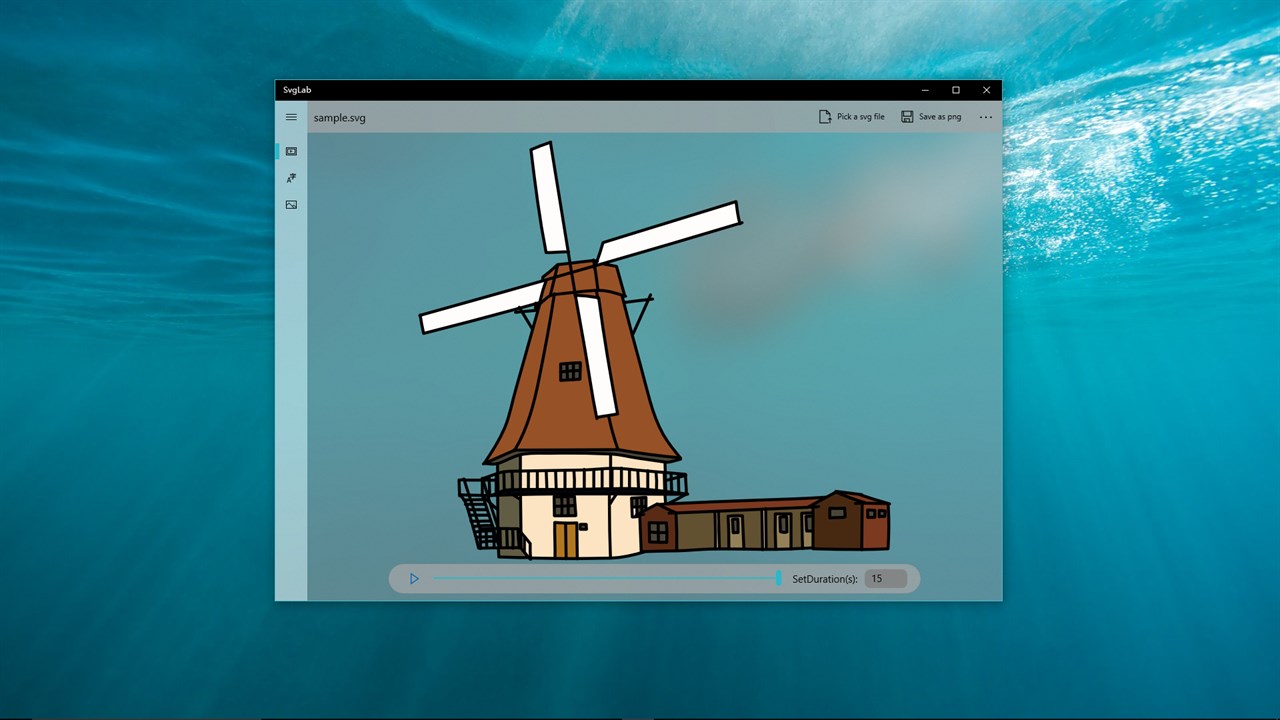Image resolution: width=1280 pixels, height=720 pixels.
Task: Open the hamburger navigation menu
Action: pos(291,117)
